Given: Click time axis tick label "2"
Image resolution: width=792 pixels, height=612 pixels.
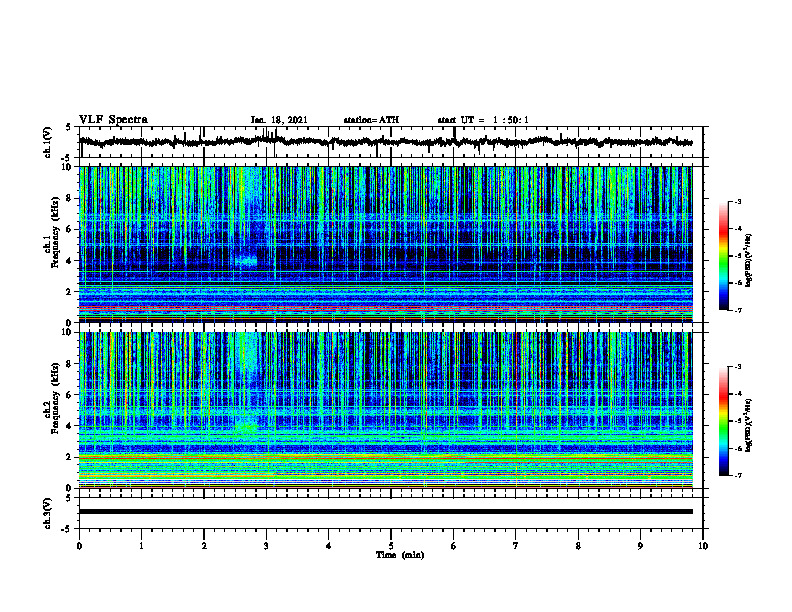Looking at the screenshot, I should click(204, 546).
